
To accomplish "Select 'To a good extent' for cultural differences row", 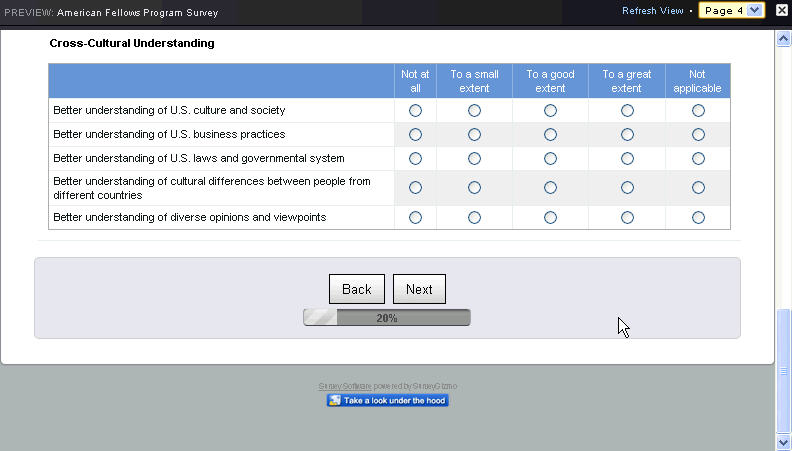I will click(551, 188).
